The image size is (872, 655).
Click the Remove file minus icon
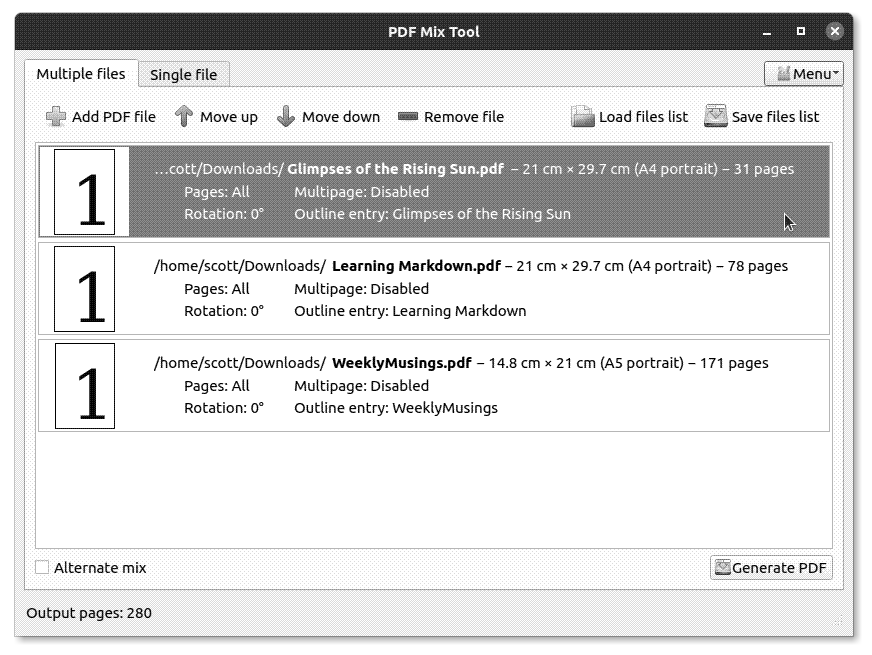tap(408, 116)
